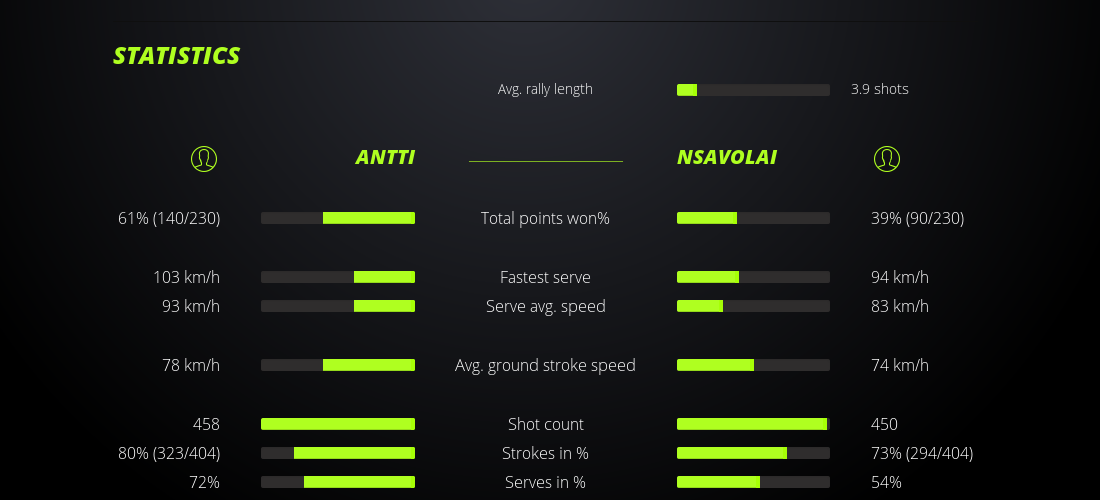Click Antti's Fastest serve bar

(338, 277)
